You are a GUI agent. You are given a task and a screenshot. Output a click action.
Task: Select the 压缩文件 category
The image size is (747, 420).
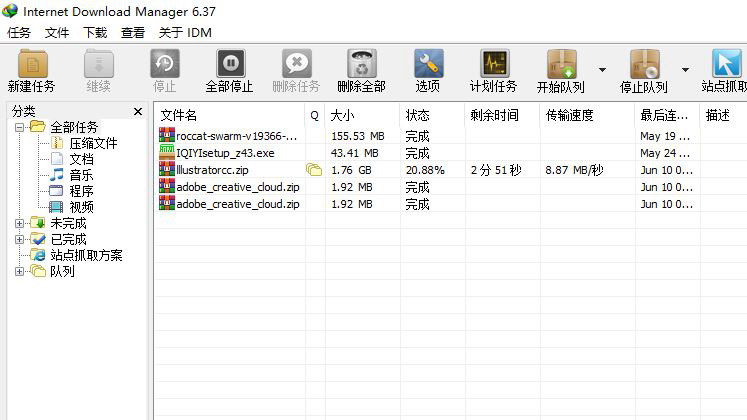point(93,143)
